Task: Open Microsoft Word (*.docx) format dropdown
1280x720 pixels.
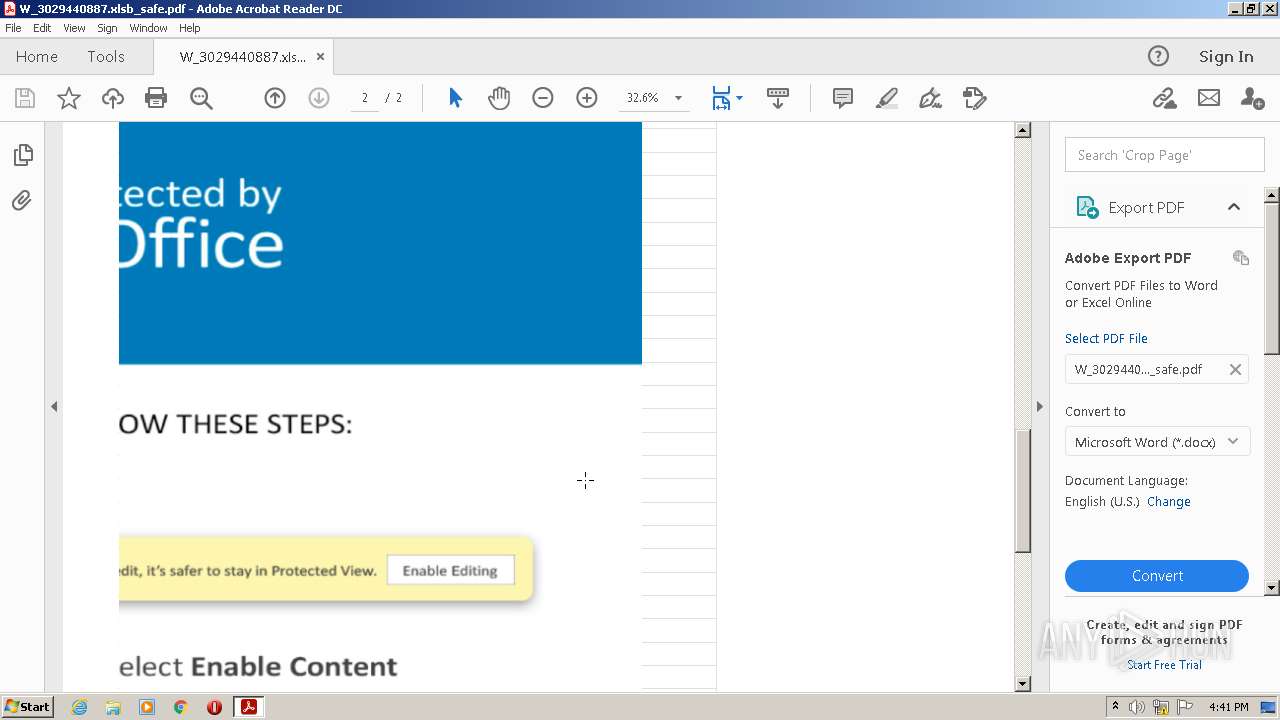Action: [x=1157, y=442]
